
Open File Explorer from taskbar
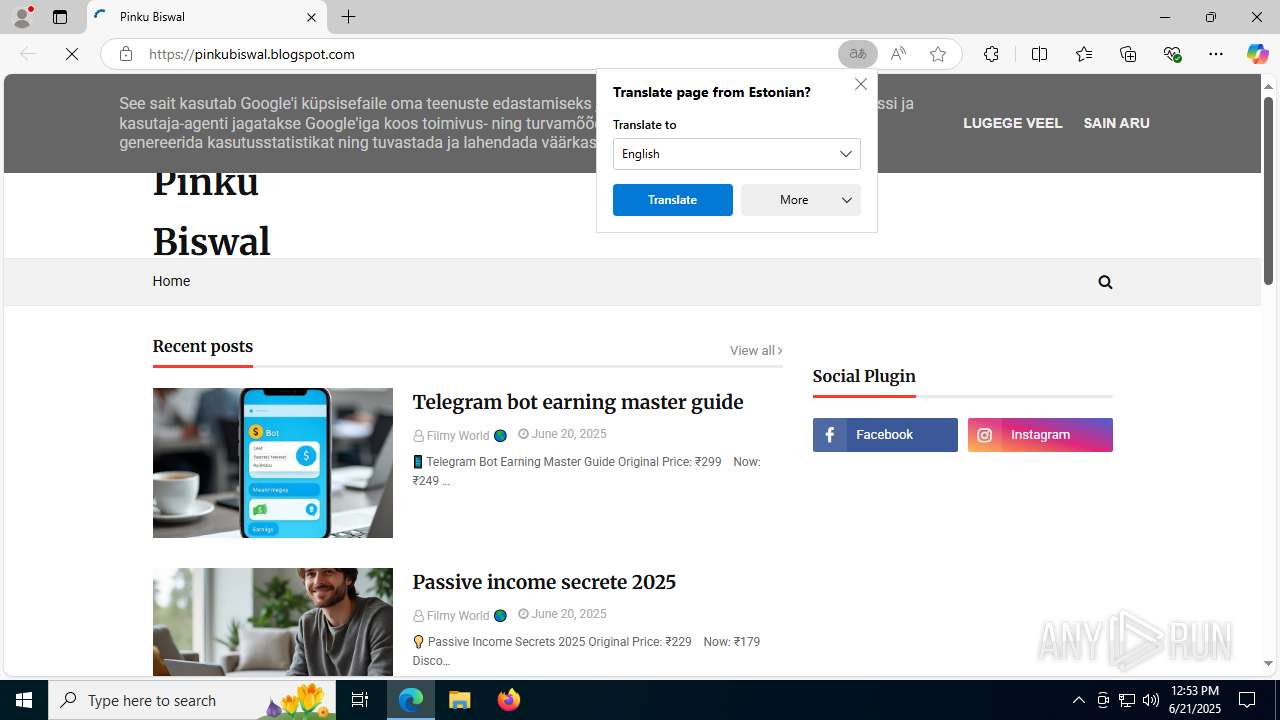coord(460,700)
